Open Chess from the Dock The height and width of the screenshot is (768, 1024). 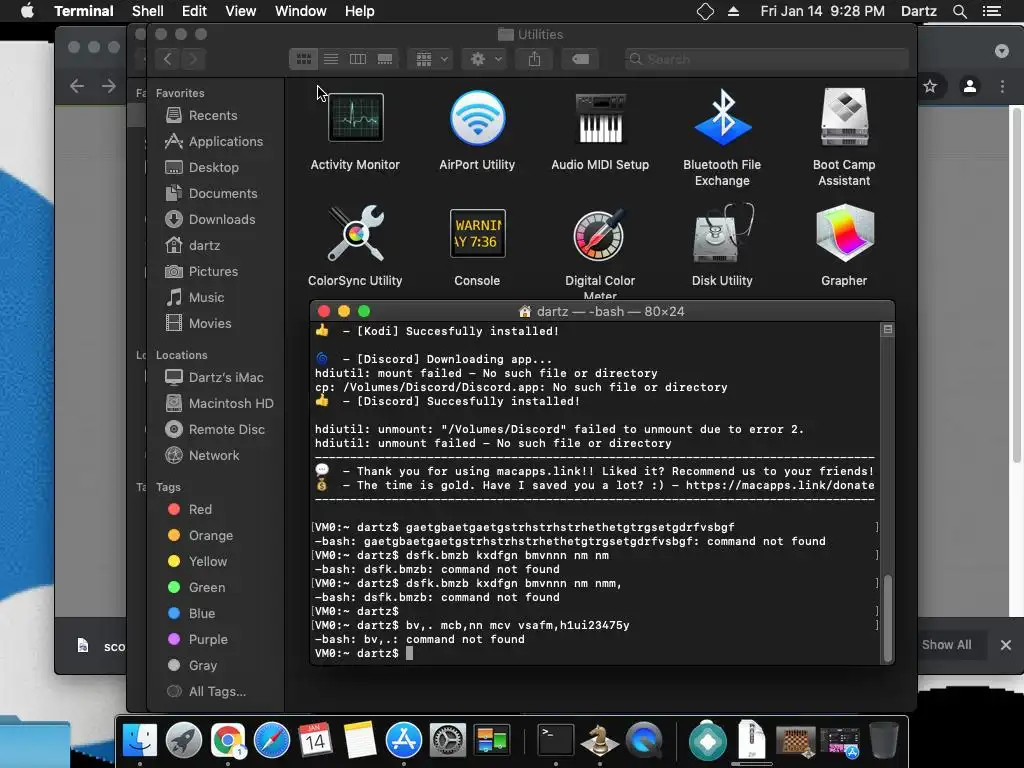(x=600, y=741)
